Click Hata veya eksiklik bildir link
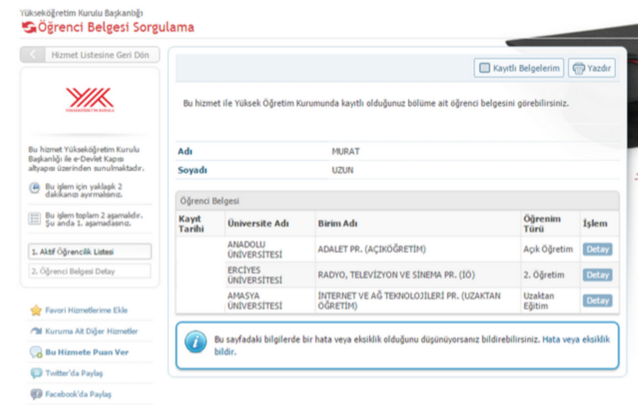The width and height of the screenshot is (639, 405). point(576,339)
